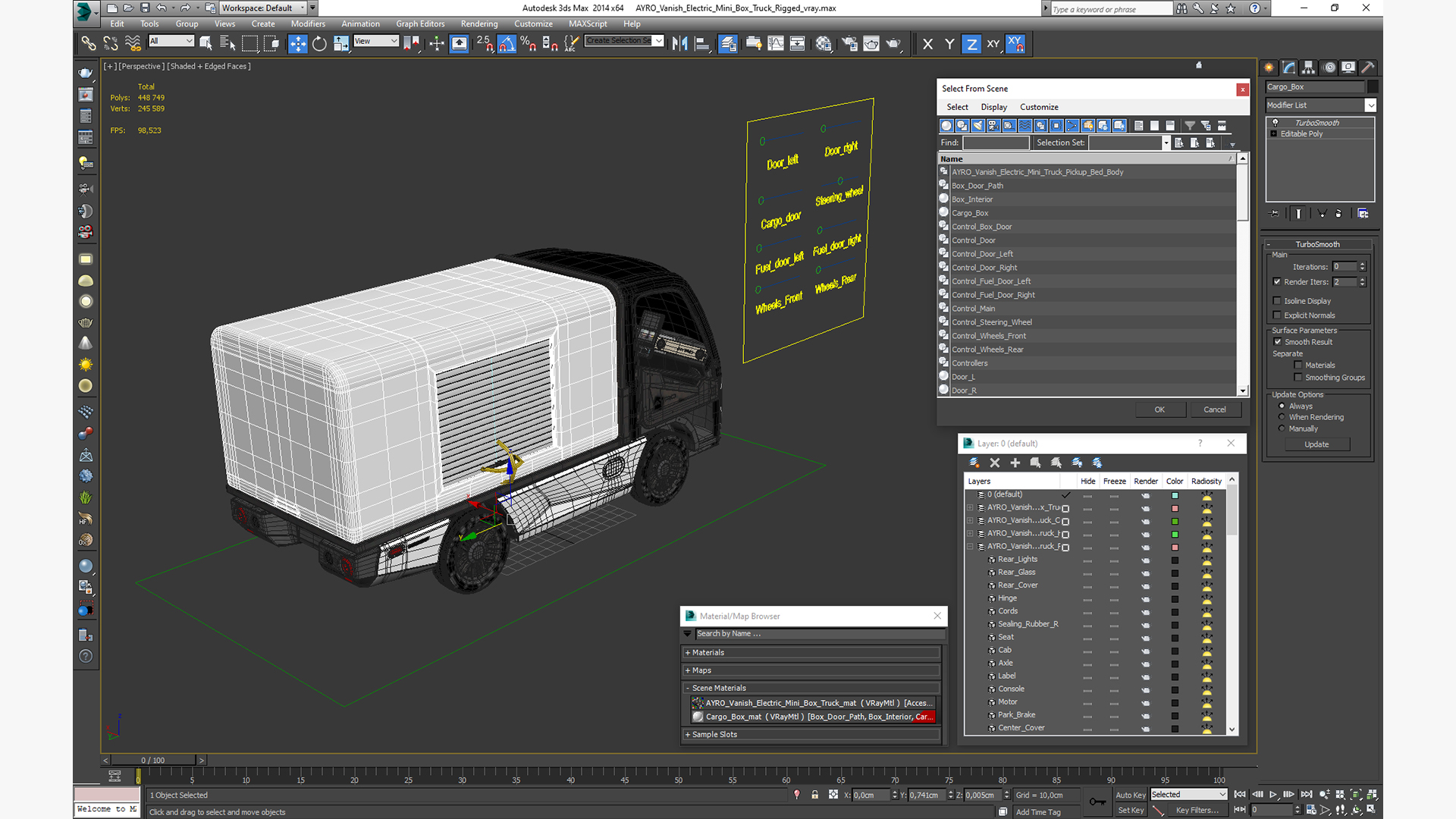Restrict transform to Z axis
The width and height of the screenshot is (1456, 819).
pos(971,44)
